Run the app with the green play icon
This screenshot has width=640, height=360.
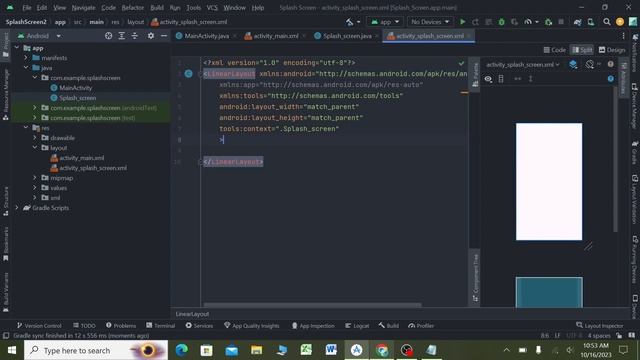tap(462, 22)
